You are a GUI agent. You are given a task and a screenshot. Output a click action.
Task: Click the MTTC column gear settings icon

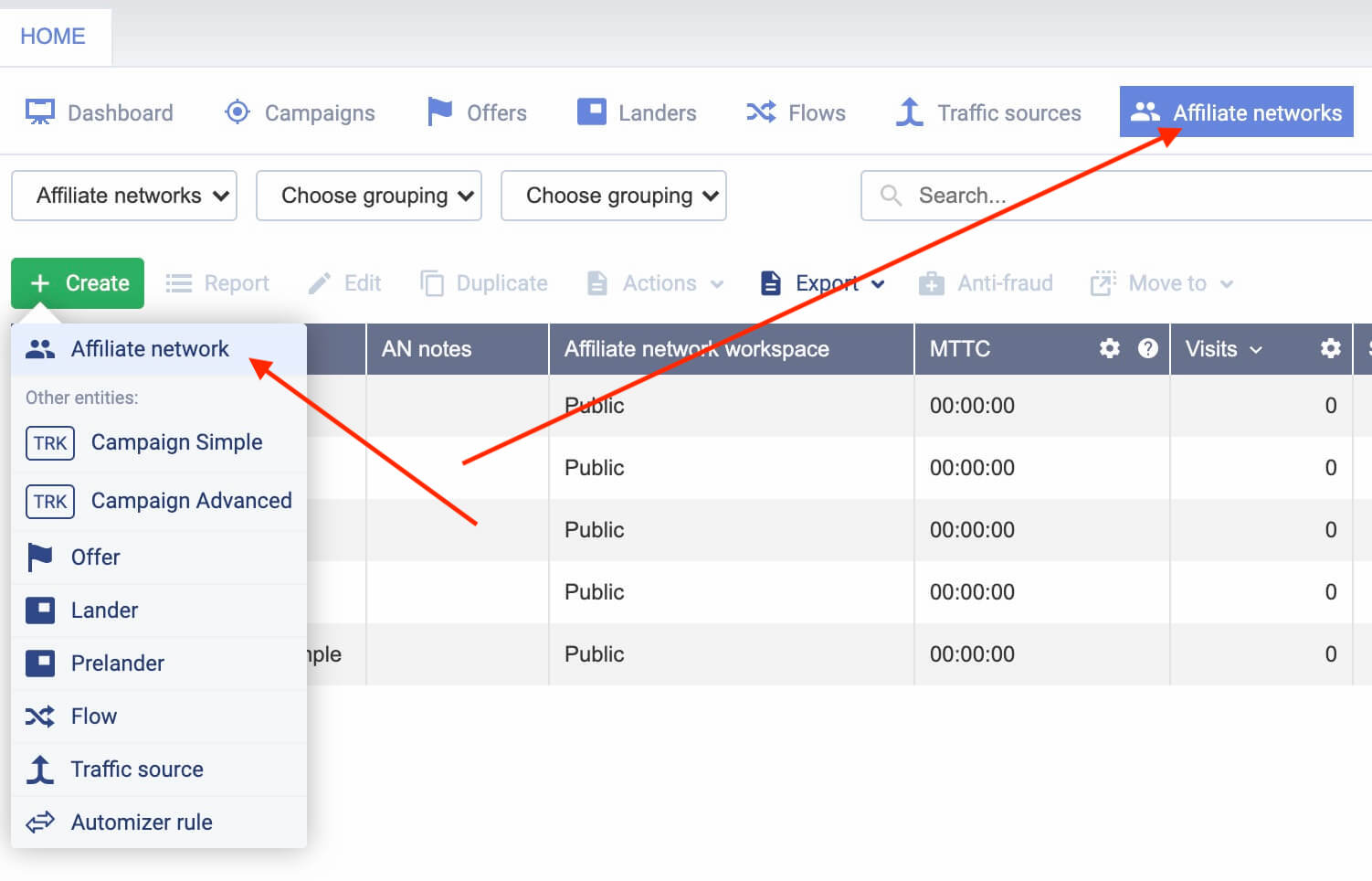(1109, 348)
